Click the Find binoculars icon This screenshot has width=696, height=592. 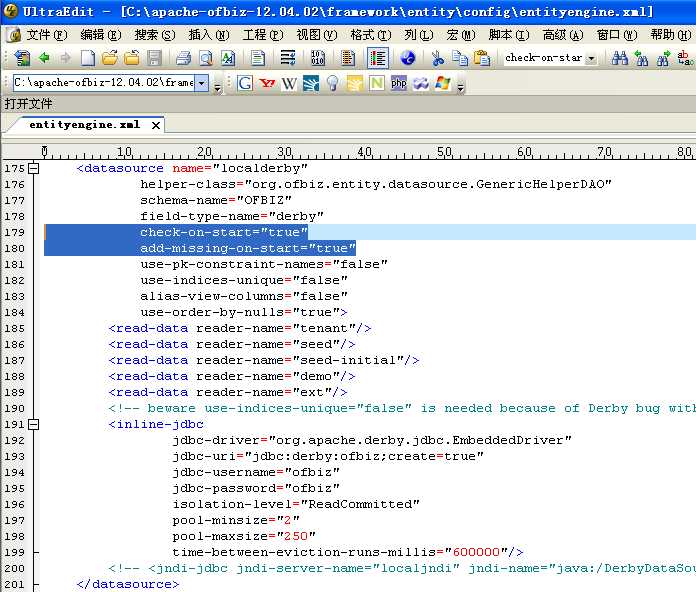[620, 58]
